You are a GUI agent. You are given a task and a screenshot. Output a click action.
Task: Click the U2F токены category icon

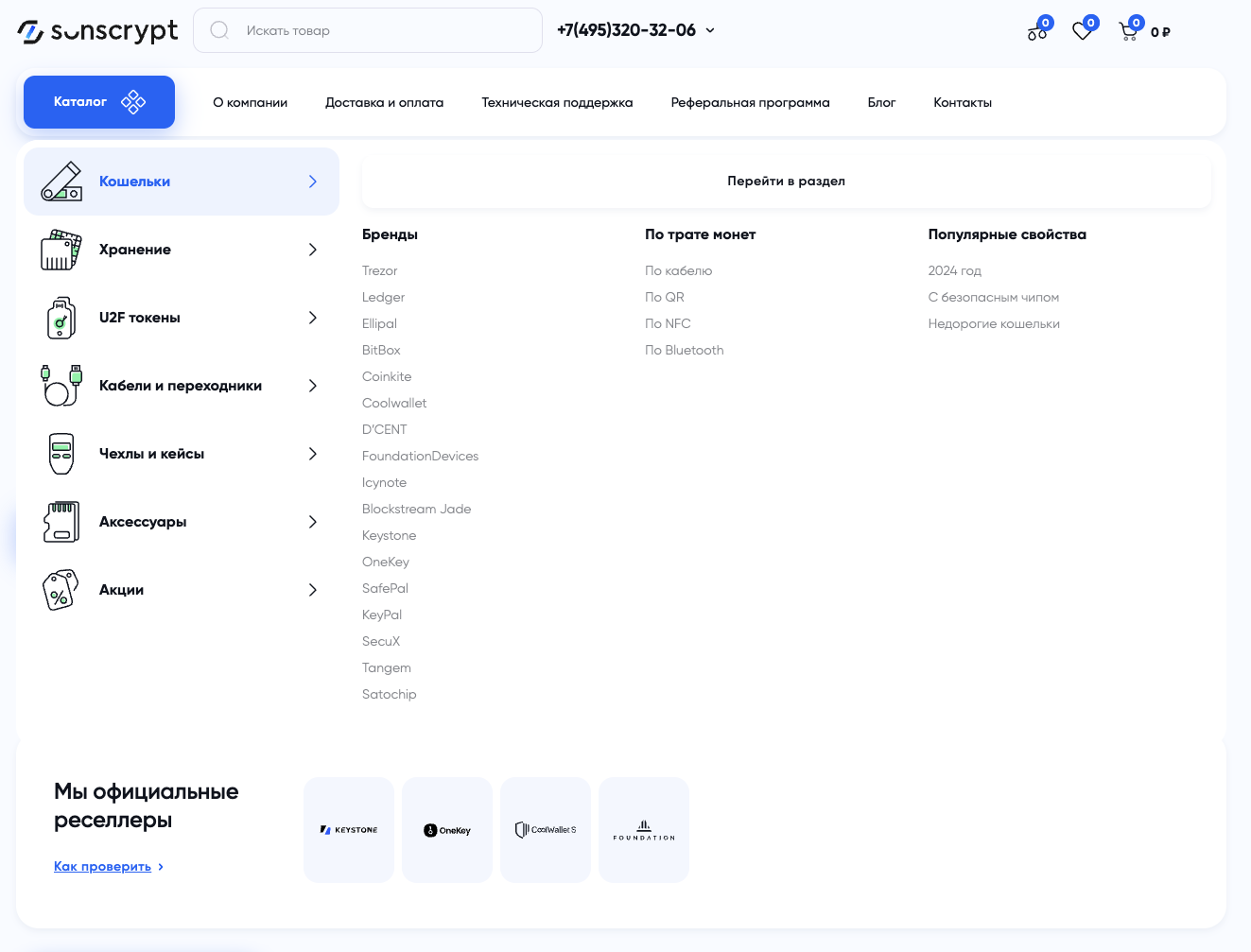coord(61,318)
